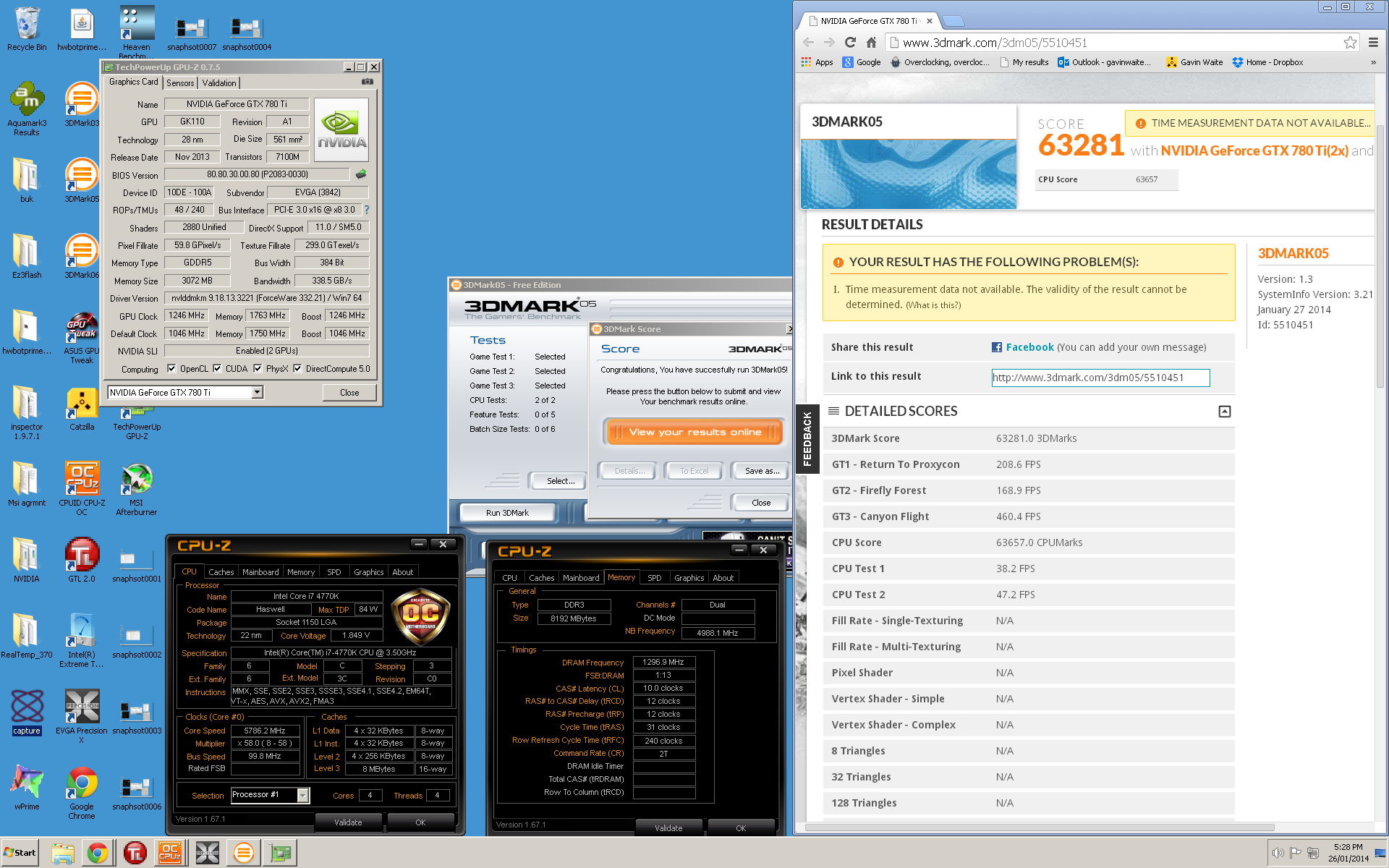Click Bus Interface question mark in GPU-Z
The width and height of the screenshot is (1389, 868).
pyautogui.click(x=367, y=210)
